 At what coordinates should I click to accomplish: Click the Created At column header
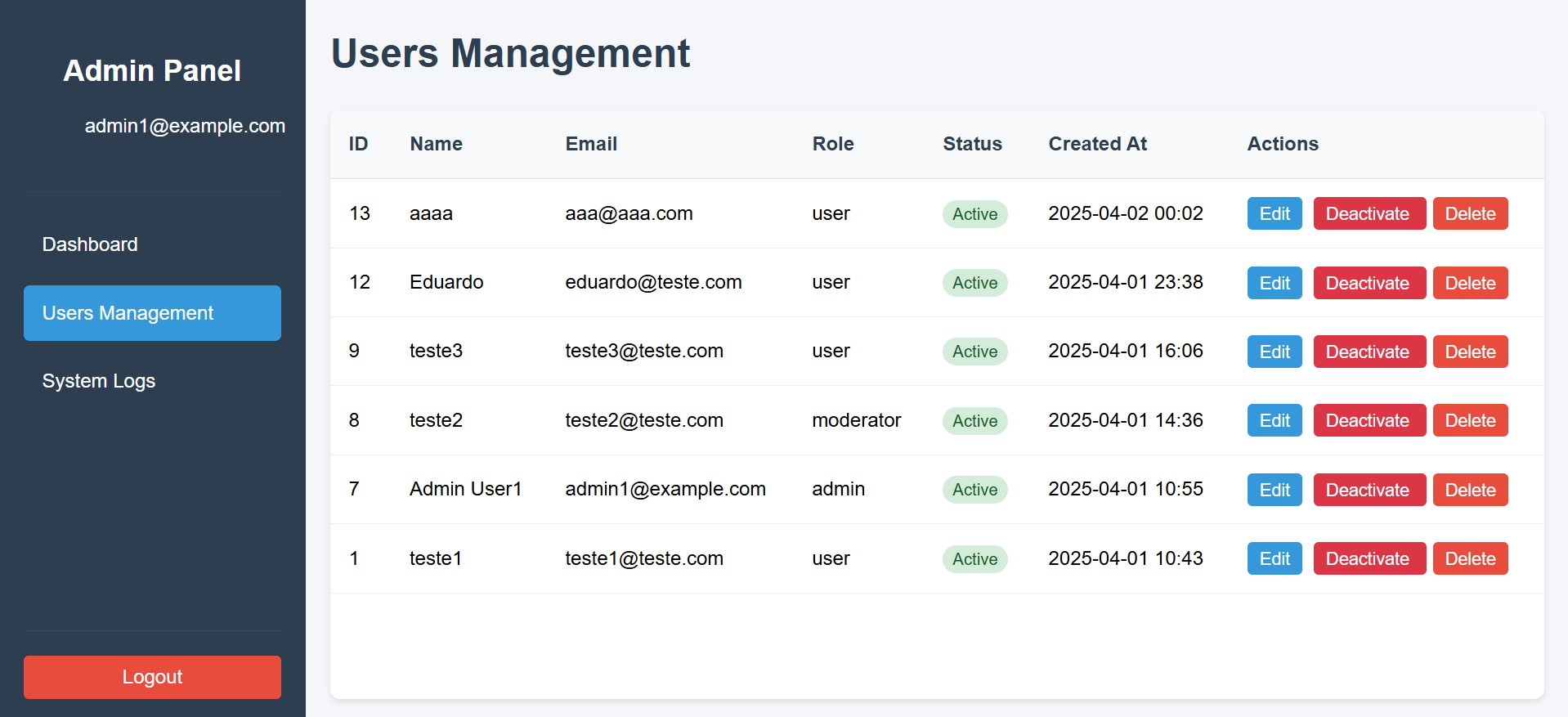click(x=1097, y=144)
